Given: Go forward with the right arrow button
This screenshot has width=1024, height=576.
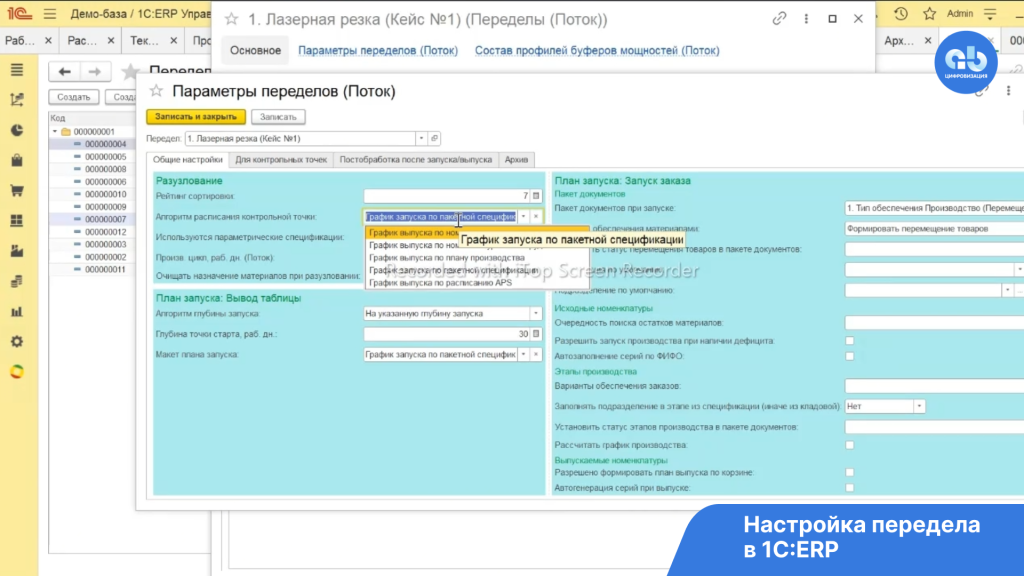Looking at the screenshot, I should pyautogui.click(x=95, y=71).
